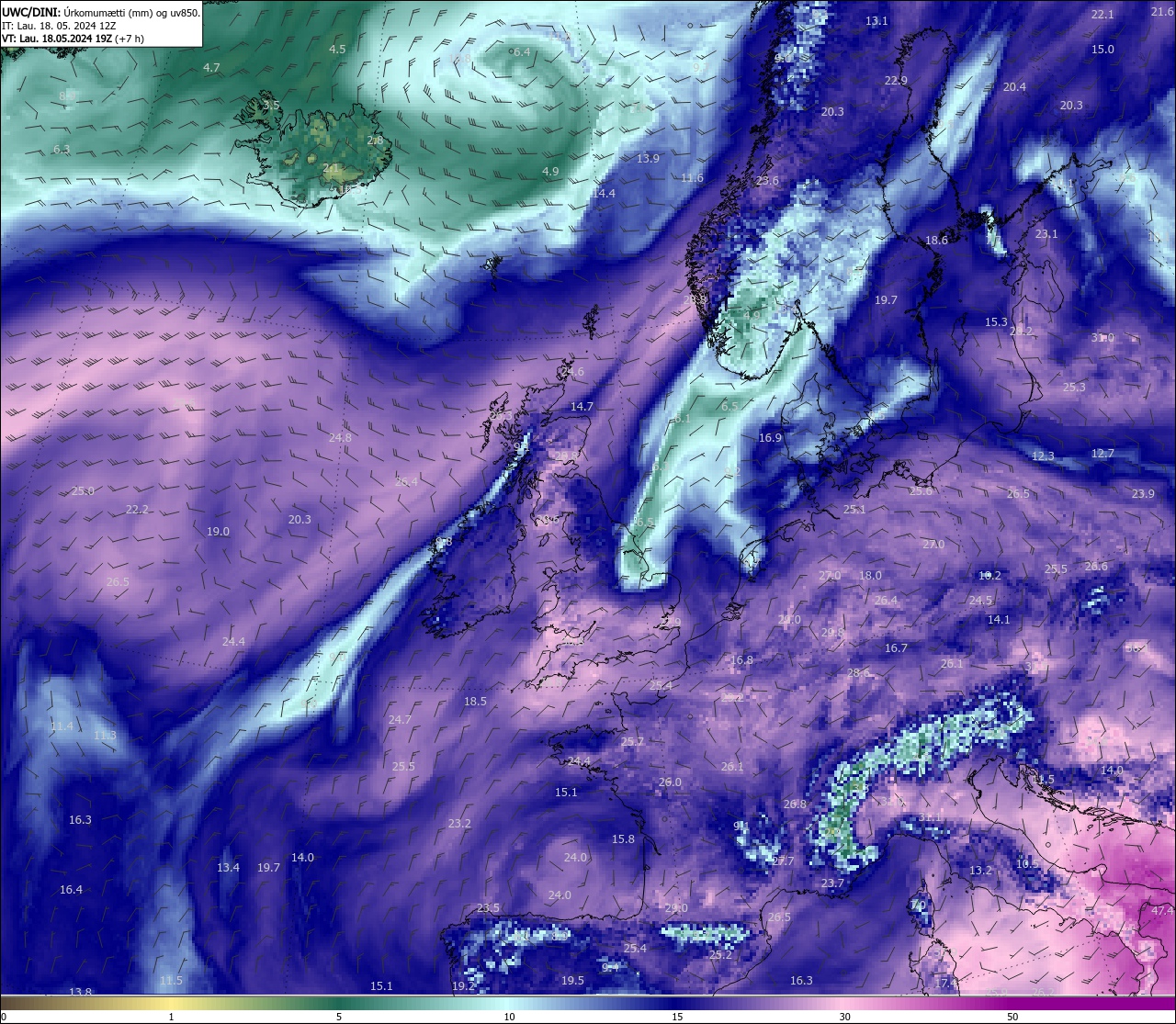Click the 16.7 map value

click(x=896, y=648)
